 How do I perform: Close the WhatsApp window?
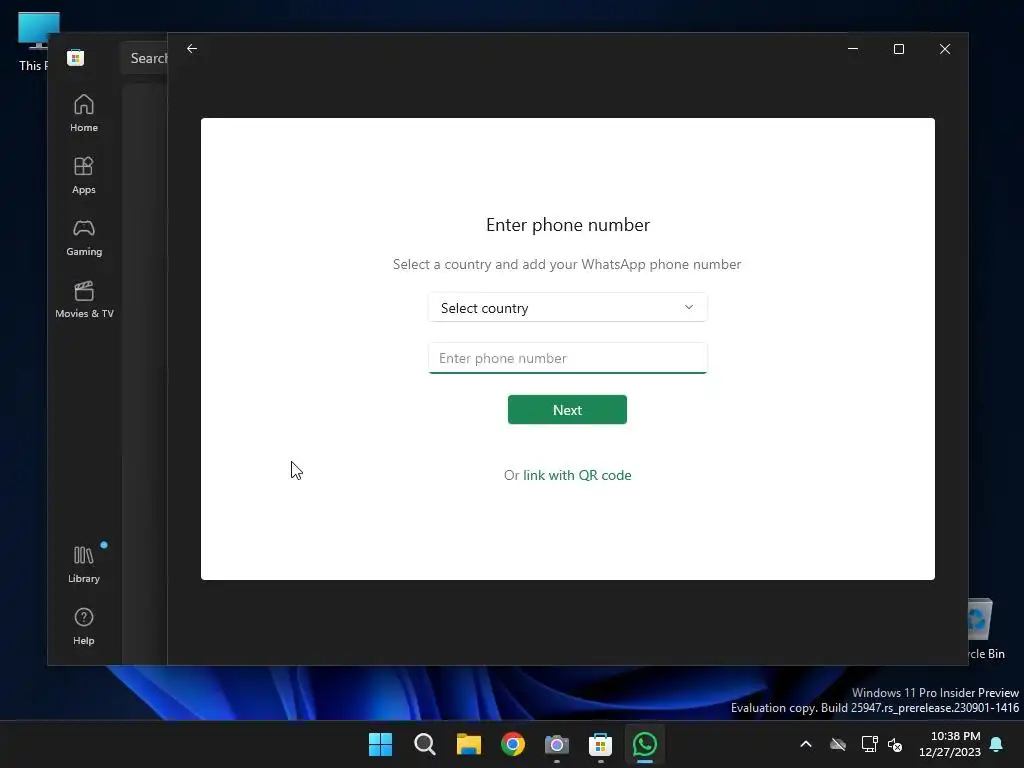tap(945, 49)
